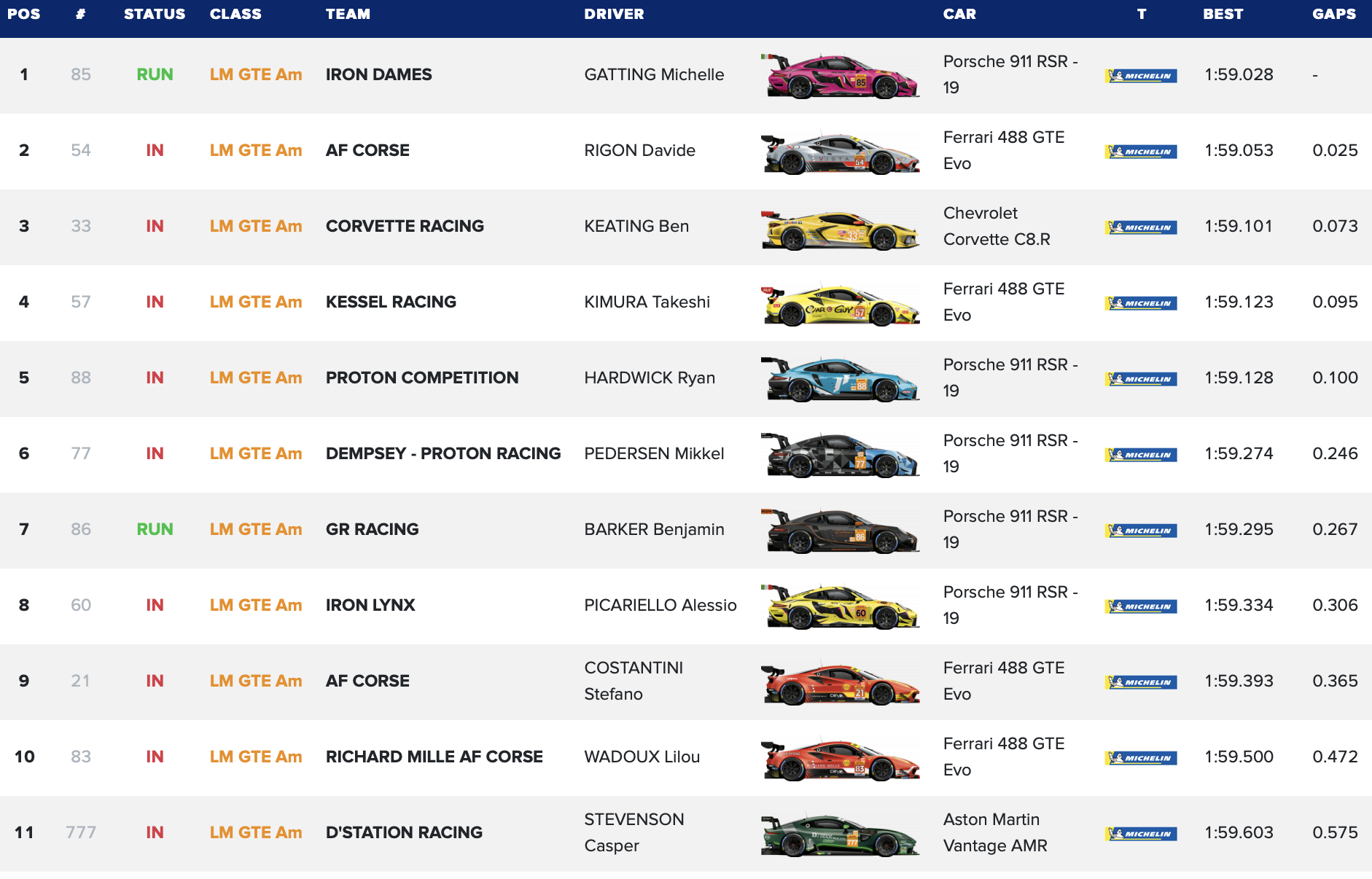Viewport: 1372px width, 879px height.
Task: Click the yellow #57 CarGuy Ferrari image
Action: click(x=841, y=304)
